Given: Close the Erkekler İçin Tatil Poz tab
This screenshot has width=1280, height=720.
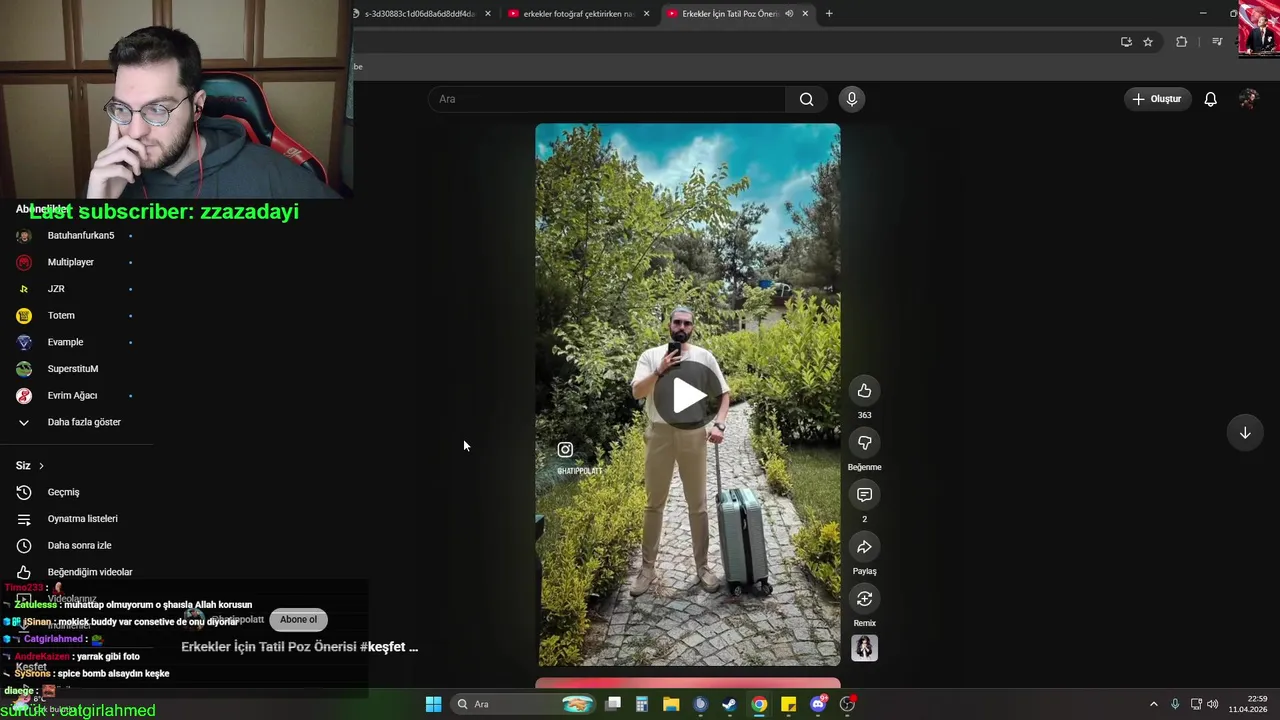Looking at the screenshot, I should (805, 14).
